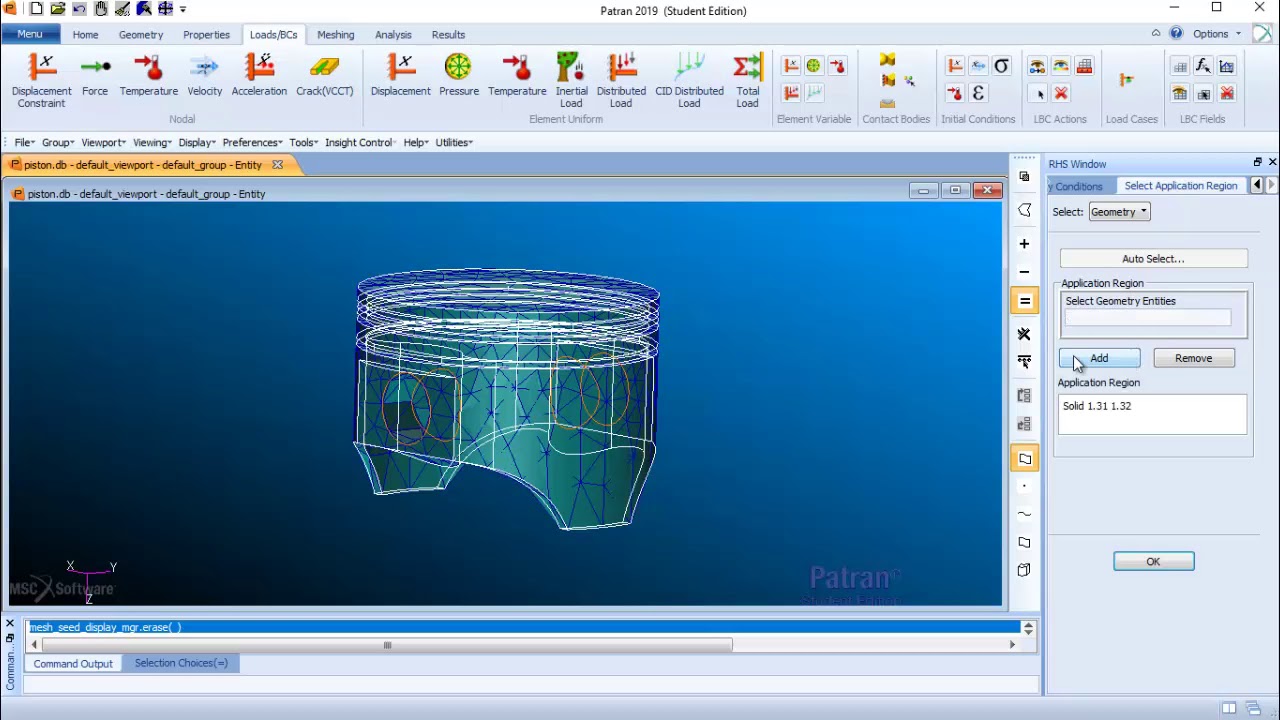Open the Select Geometry dropdown
Viewport: 1280px width, 720px height.
pyautogui.click(x=1119, y=212)
